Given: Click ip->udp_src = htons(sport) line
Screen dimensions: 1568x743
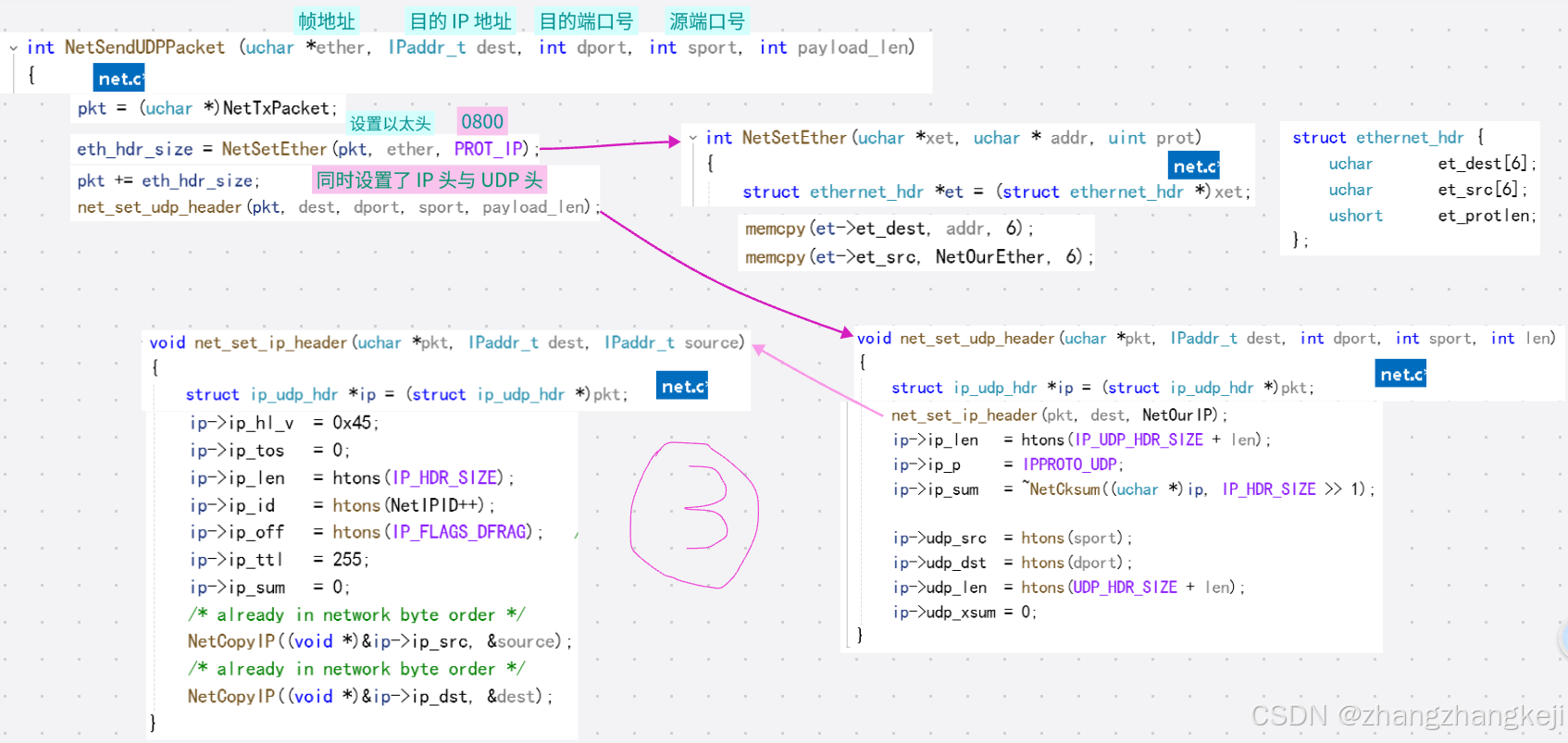Looking at the screenshot, I should pos(1012,539).
